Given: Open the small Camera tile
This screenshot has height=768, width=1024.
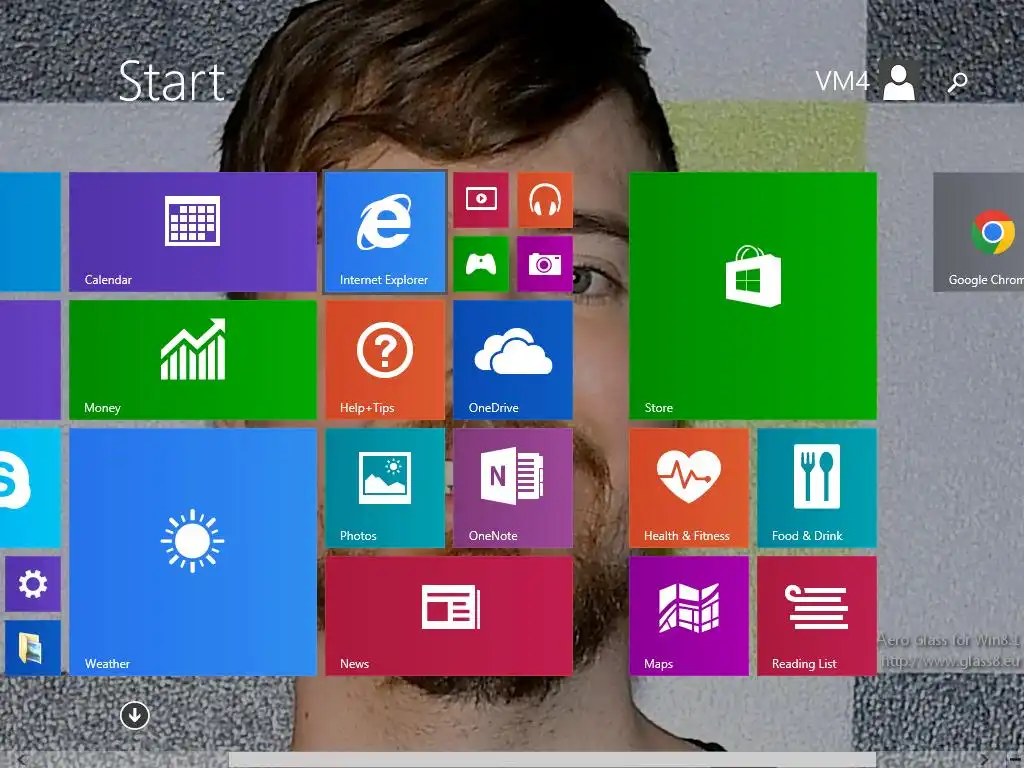Looking at the screenshot, I should pyautogui.click(x=545, y=264).
